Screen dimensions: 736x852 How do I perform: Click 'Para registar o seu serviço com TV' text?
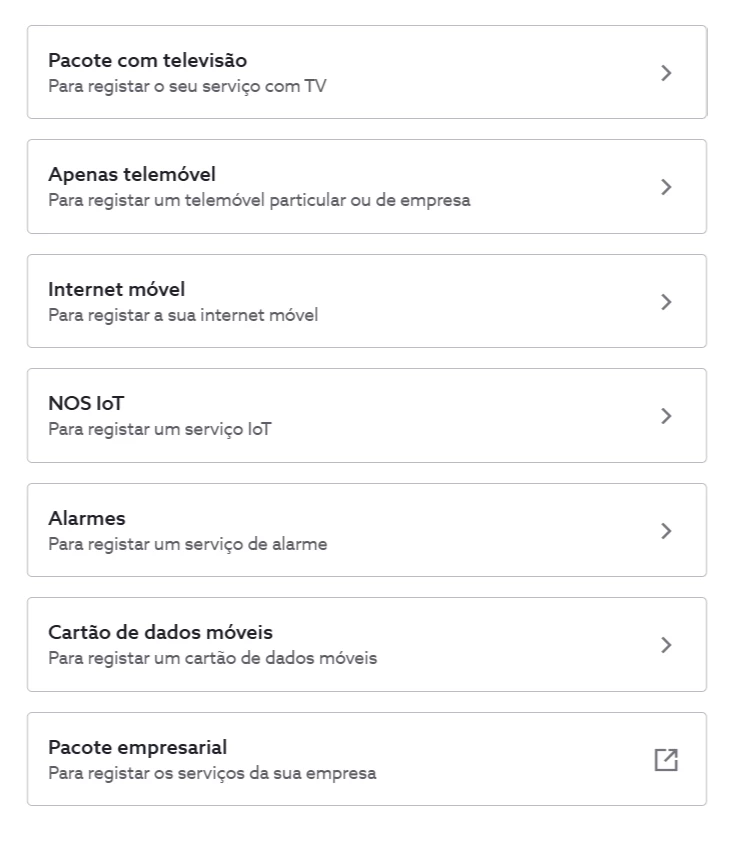[187, 86]
